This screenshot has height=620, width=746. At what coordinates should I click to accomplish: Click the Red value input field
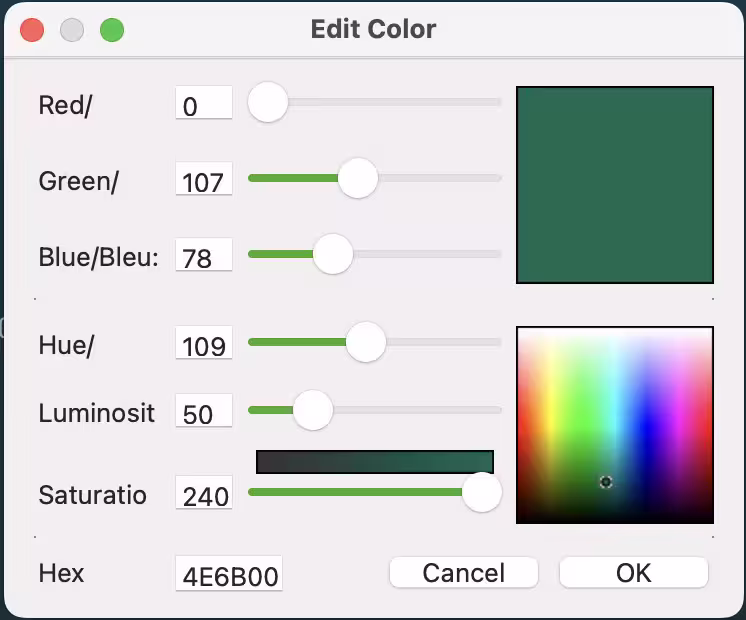pyautogui.click(x=204, y=103)
